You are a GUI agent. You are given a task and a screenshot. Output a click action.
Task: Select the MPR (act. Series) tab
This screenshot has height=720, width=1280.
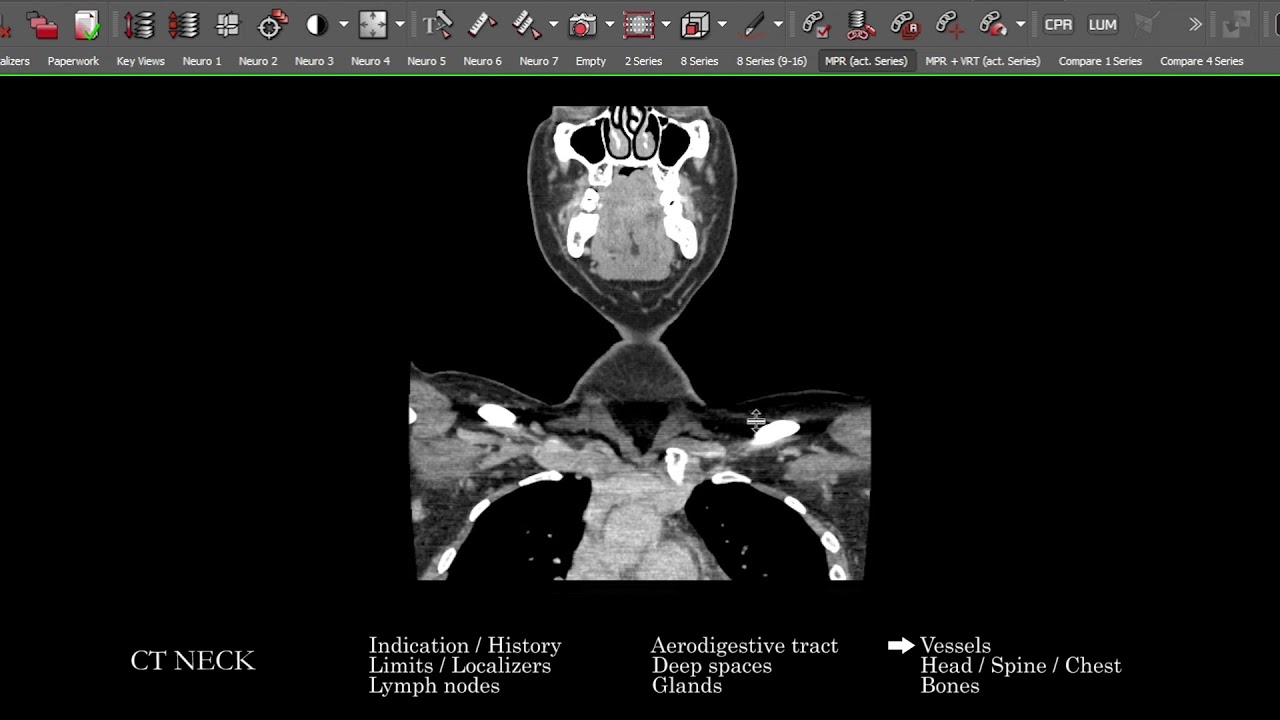click(x=866, y=61)
